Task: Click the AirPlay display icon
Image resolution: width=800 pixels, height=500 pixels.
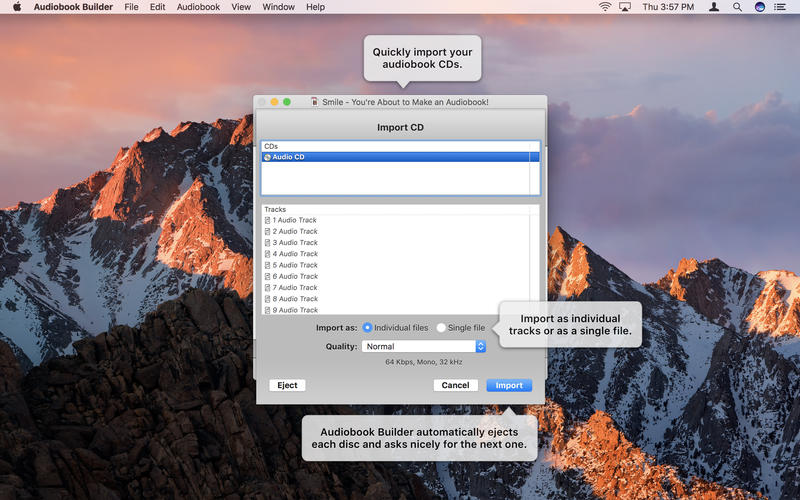Action: point(625,7)
